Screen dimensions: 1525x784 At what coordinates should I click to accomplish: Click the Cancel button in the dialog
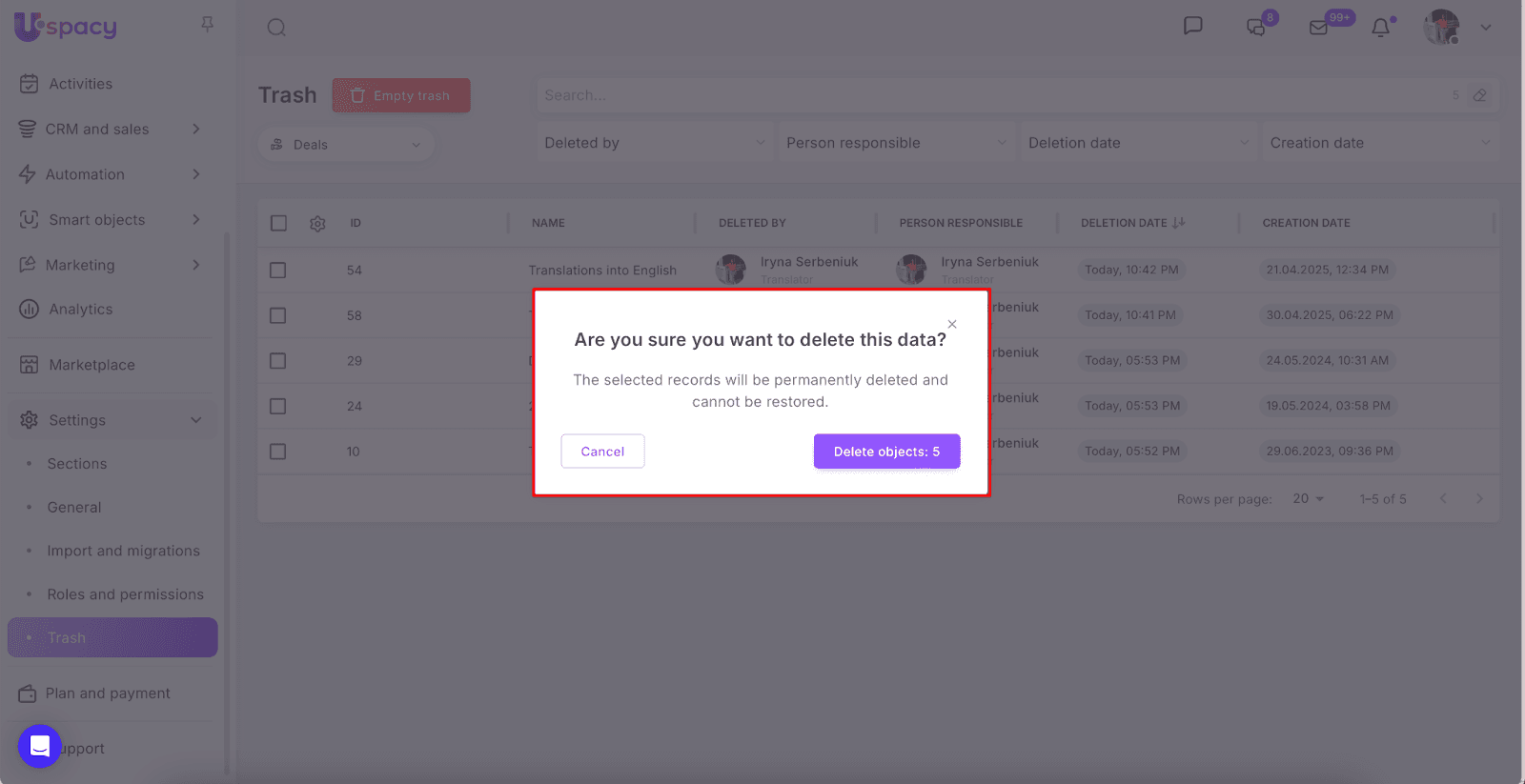point(602,452)
